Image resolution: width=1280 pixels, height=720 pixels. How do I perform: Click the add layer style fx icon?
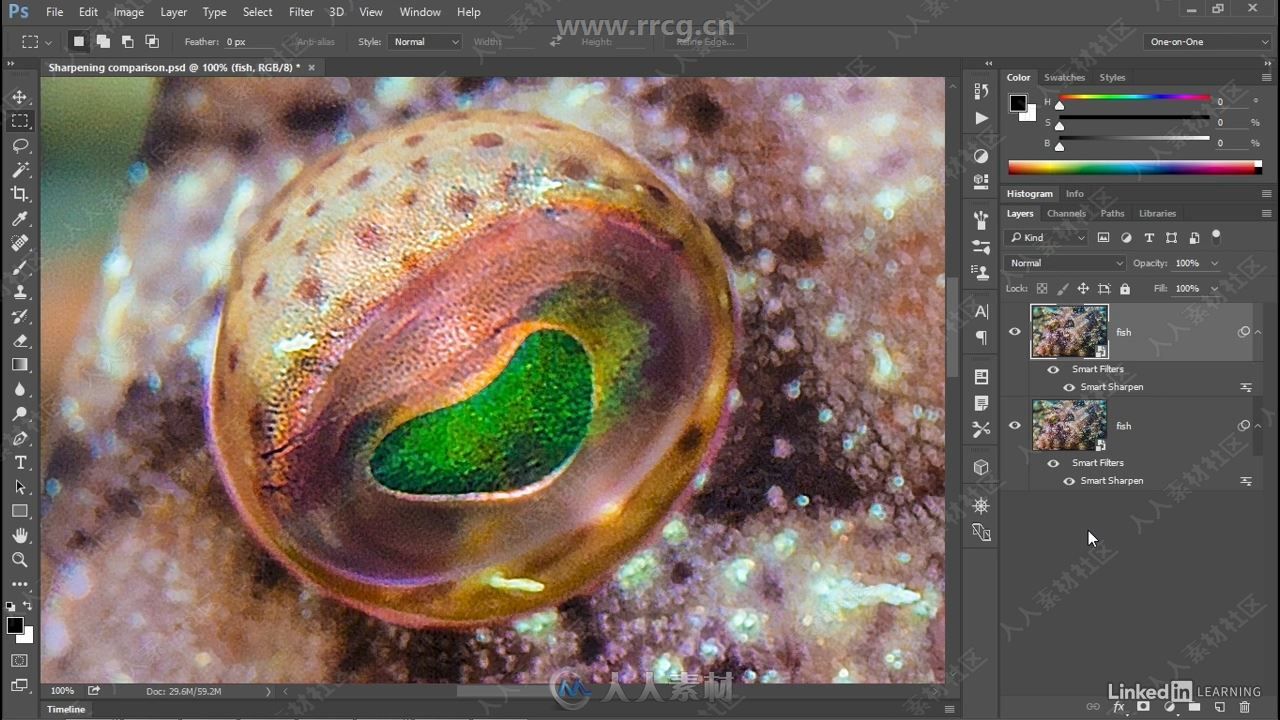[1119, 707]
